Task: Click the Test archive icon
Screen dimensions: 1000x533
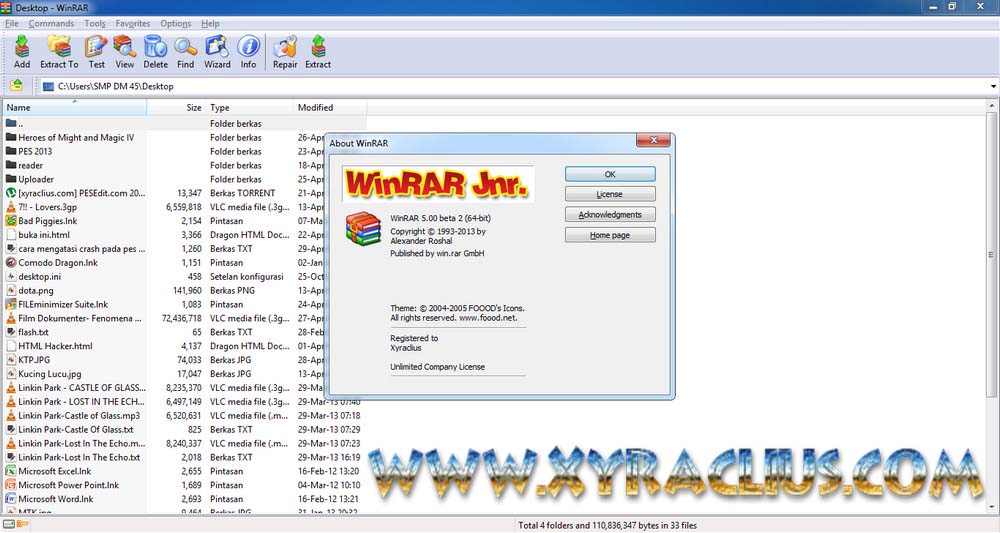Action: tap(96, 52)
